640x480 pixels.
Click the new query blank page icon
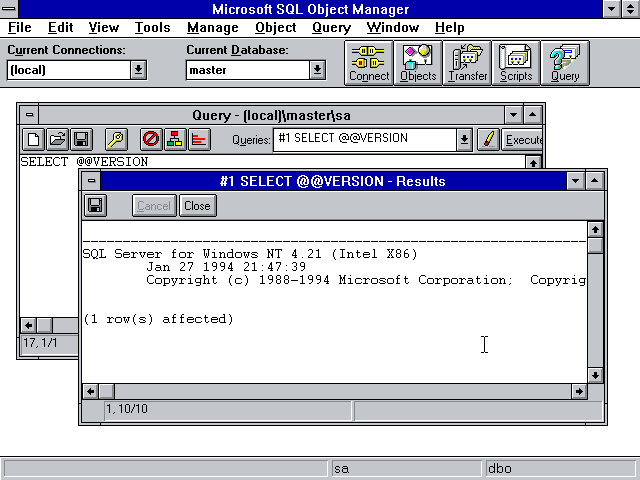(x=32, y=140)
